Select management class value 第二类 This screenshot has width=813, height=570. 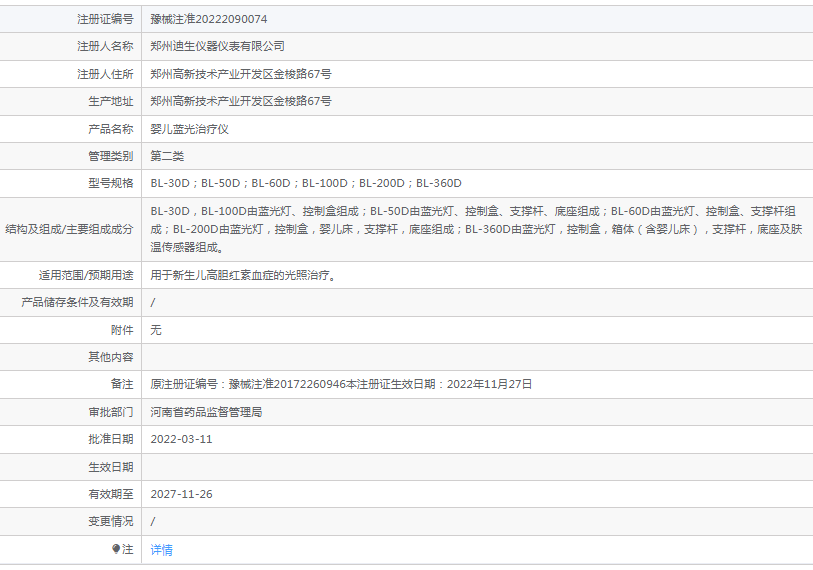[167, 156]
